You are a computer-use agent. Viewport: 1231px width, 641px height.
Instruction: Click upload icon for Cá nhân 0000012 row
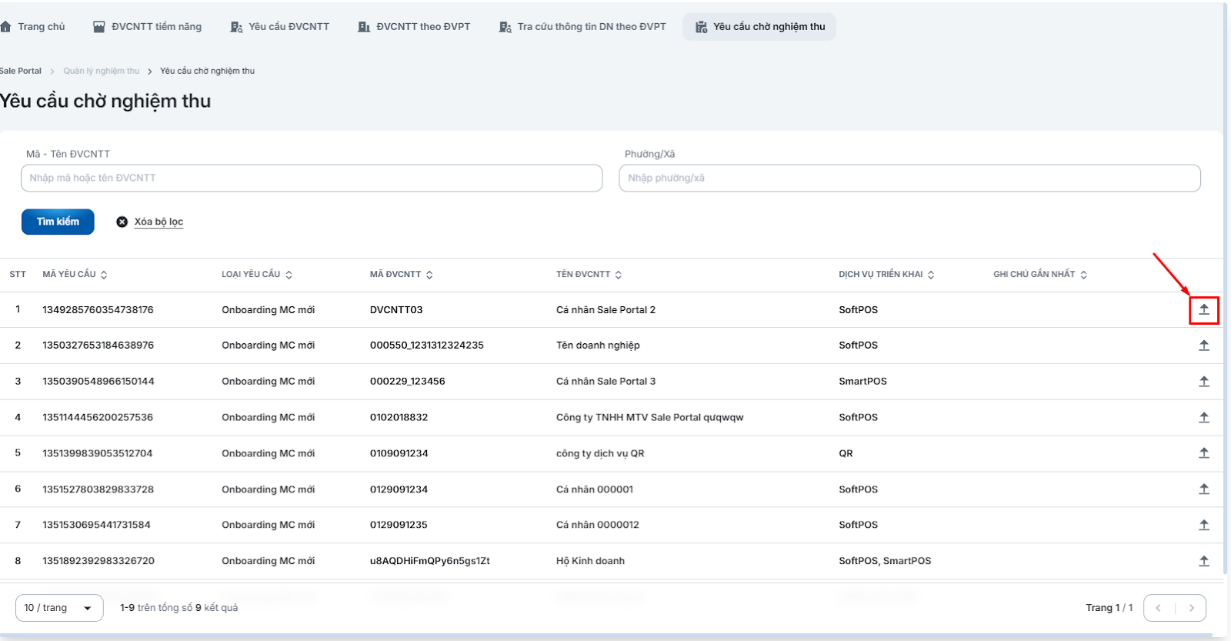click(1204, 525)
